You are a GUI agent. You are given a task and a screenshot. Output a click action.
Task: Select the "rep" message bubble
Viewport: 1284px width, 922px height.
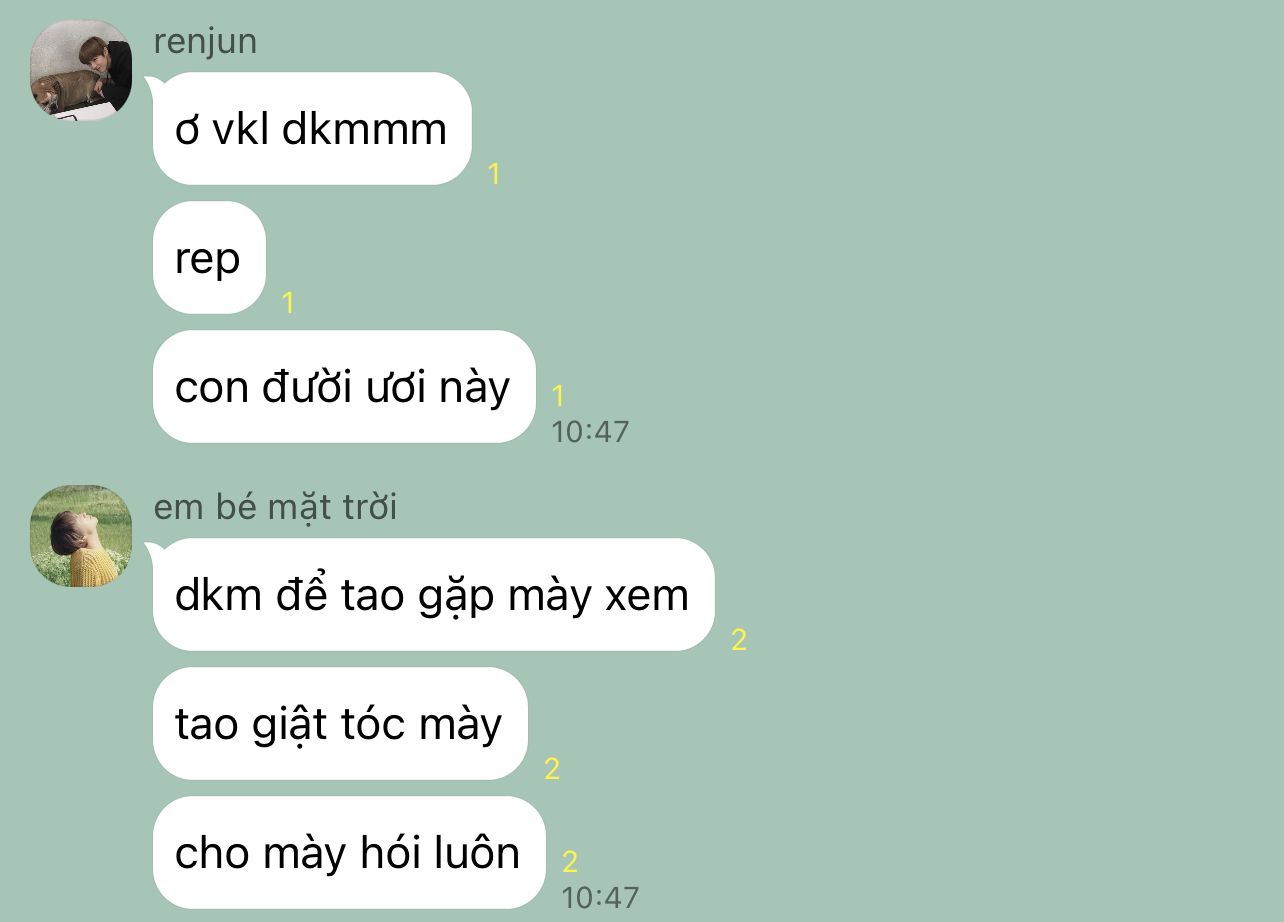[209, 258]
